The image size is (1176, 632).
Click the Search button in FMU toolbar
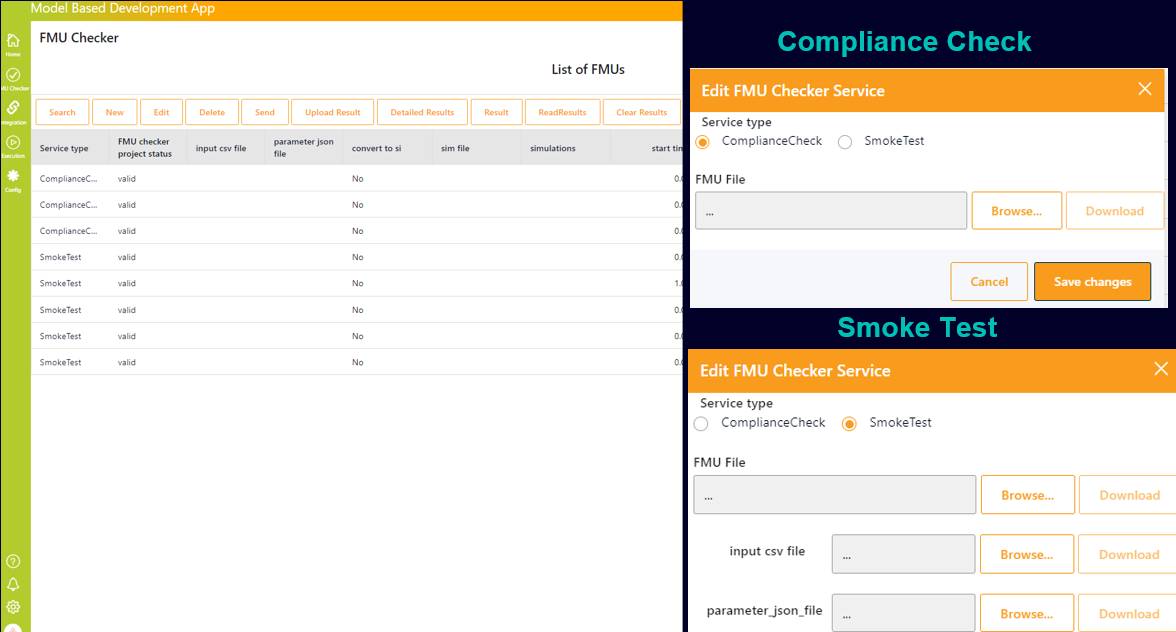click(x=62, y=112)
